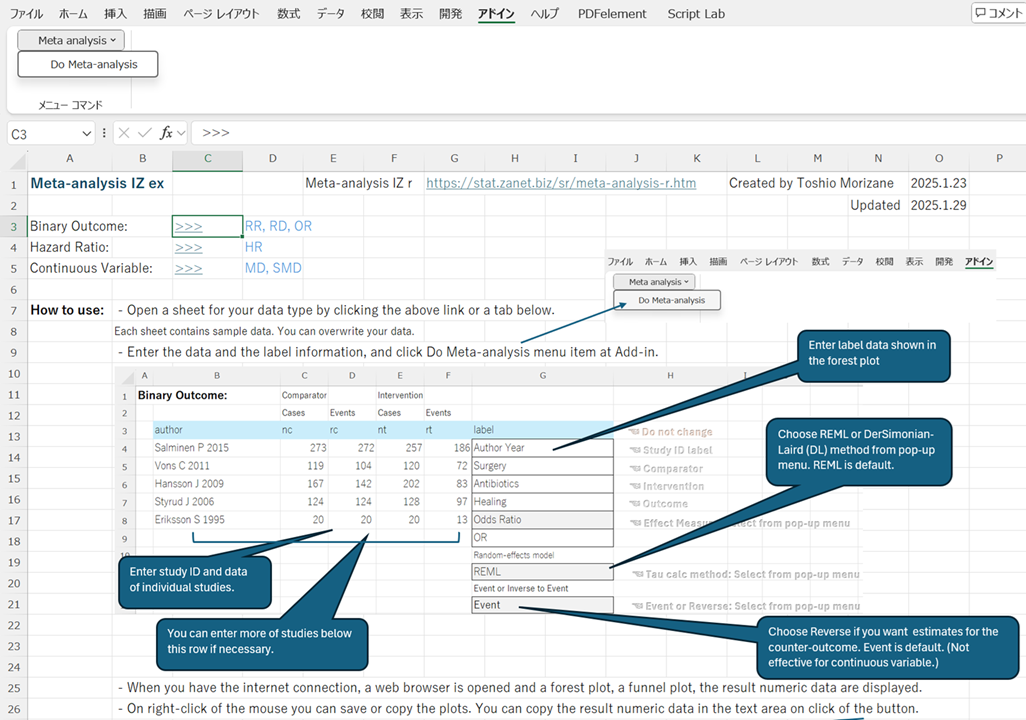Confirm entry with the checkmark icon
This screenshot has width=1026, height=720.
pos(145,133)
